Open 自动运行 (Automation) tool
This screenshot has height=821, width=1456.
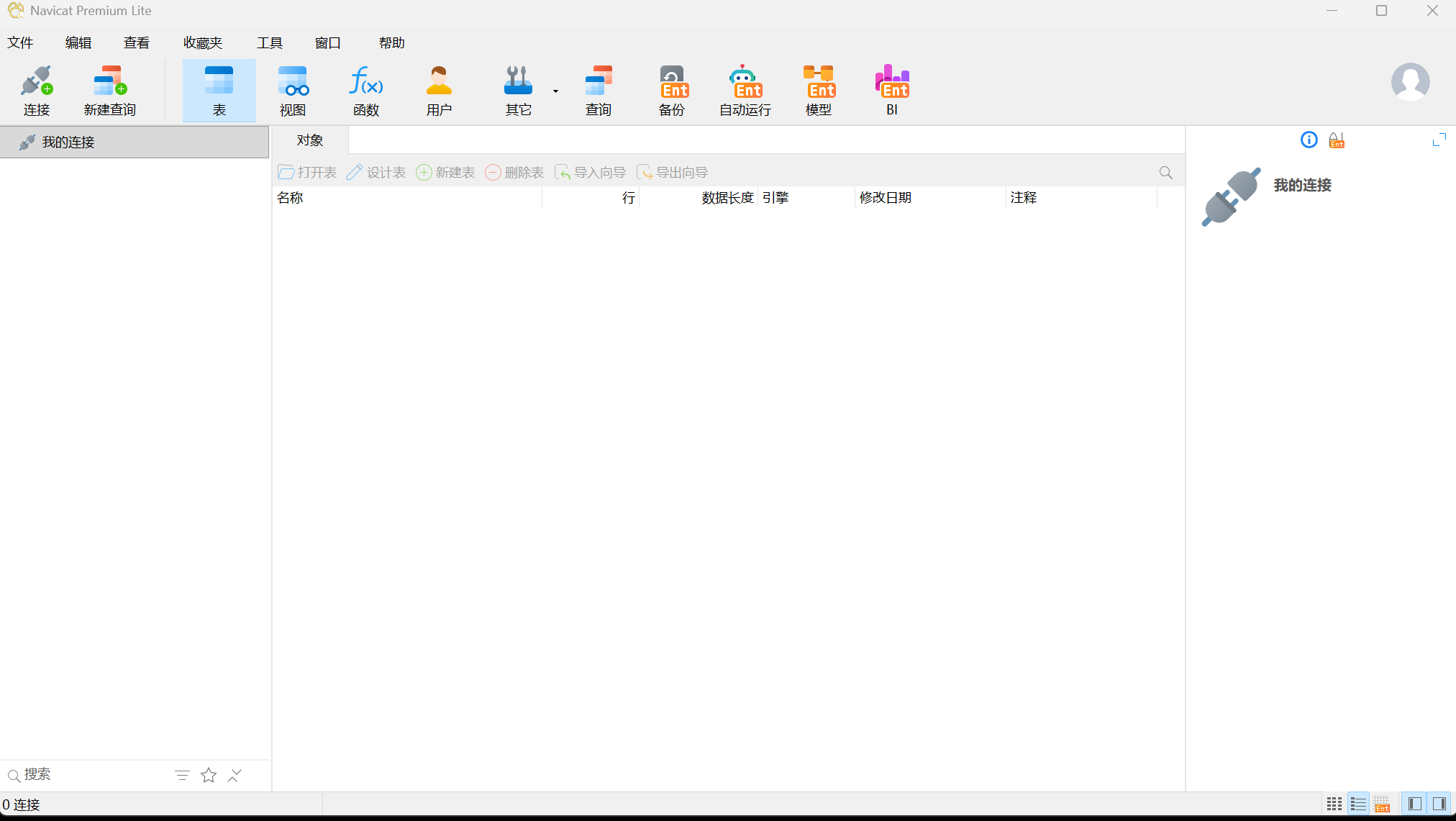(745, 91)
